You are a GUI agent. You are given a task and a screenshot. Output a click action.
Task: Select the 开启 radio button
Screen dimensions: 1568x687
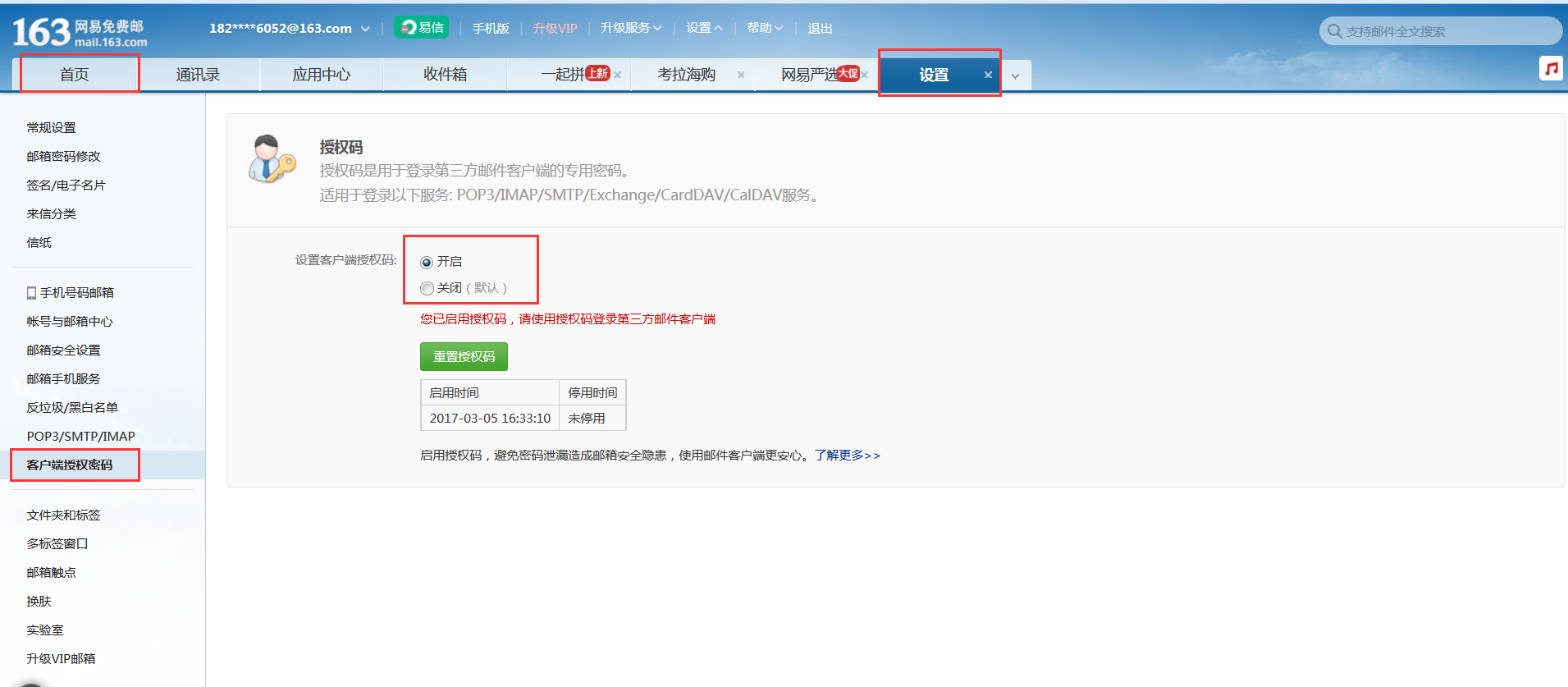[427, 263]
